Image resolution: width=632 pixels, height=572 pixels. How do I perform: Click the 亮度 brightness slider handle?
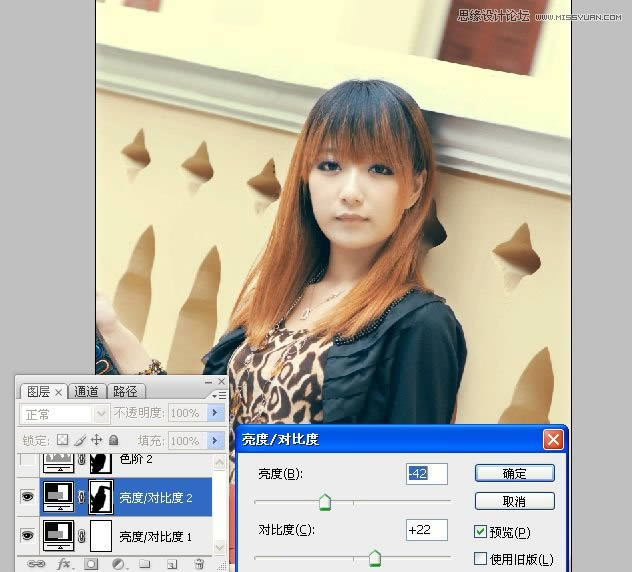(324, 502)
